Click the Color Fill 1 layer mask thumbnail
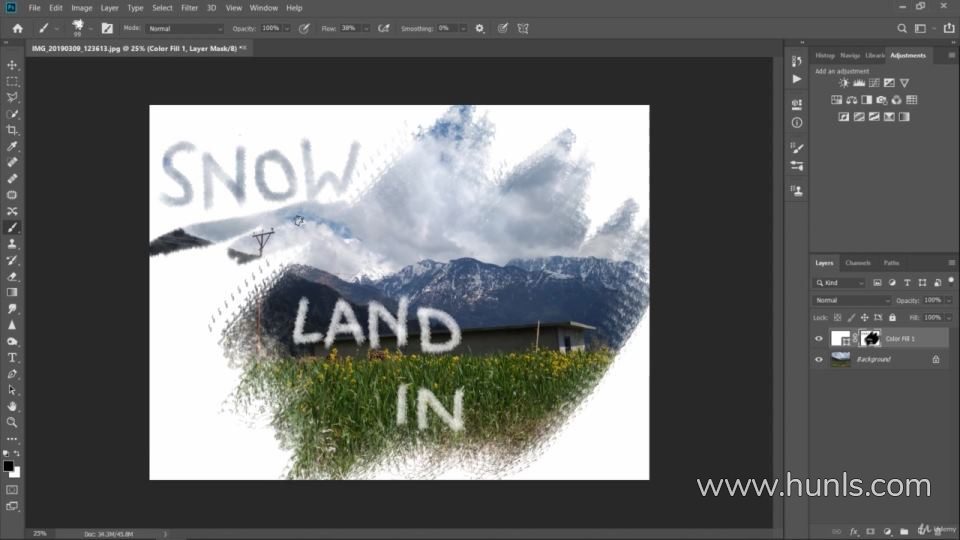The height and width of the screenshot is (540, 960). point(870,338)
